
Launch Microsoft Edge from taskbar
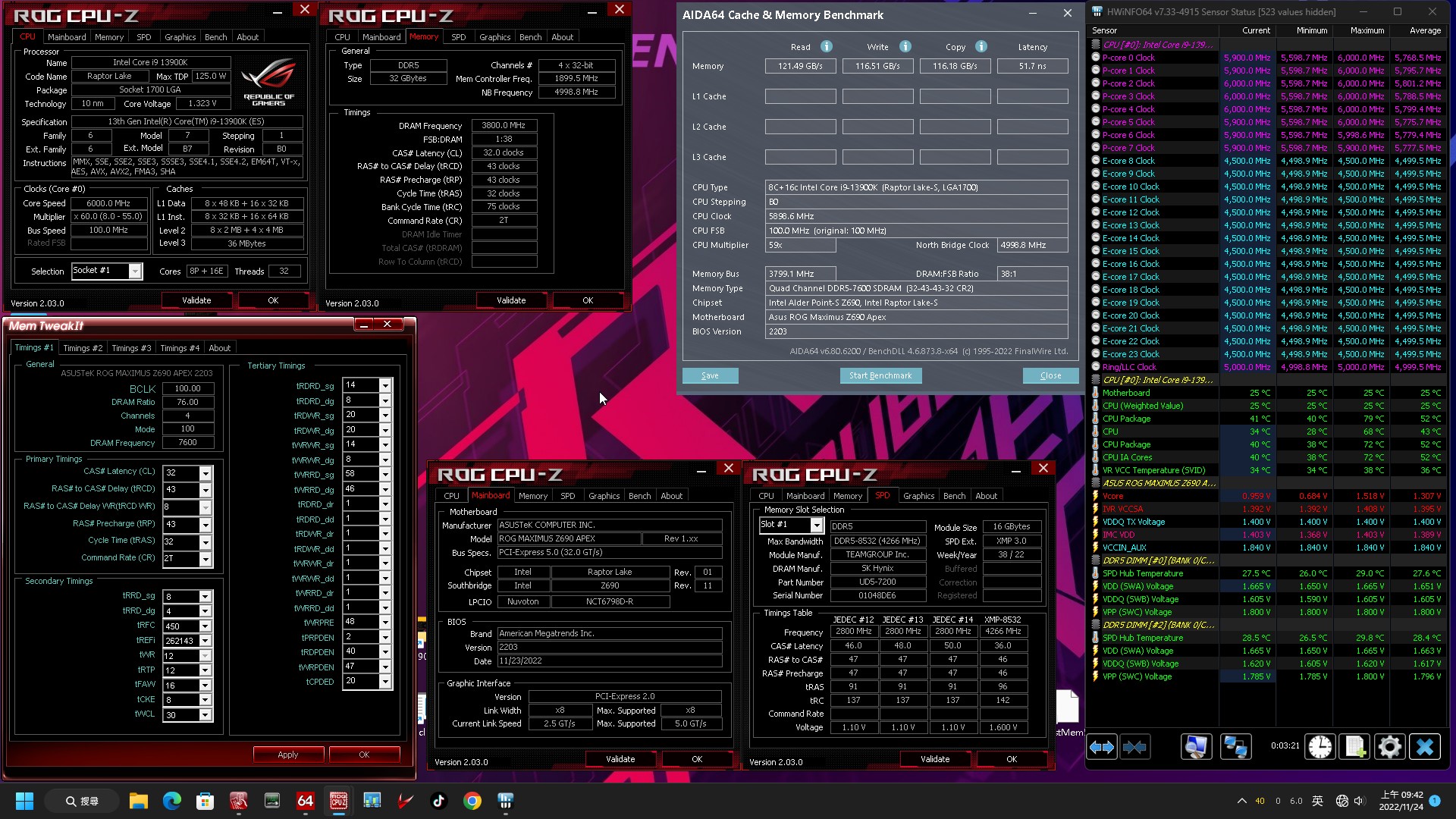(x=171, y=801)
